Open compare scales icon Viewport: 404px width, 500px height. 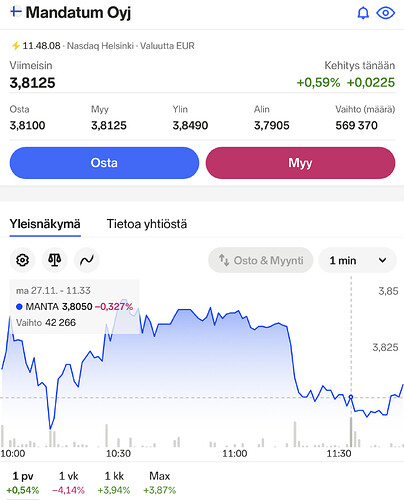tap(55, 260)
